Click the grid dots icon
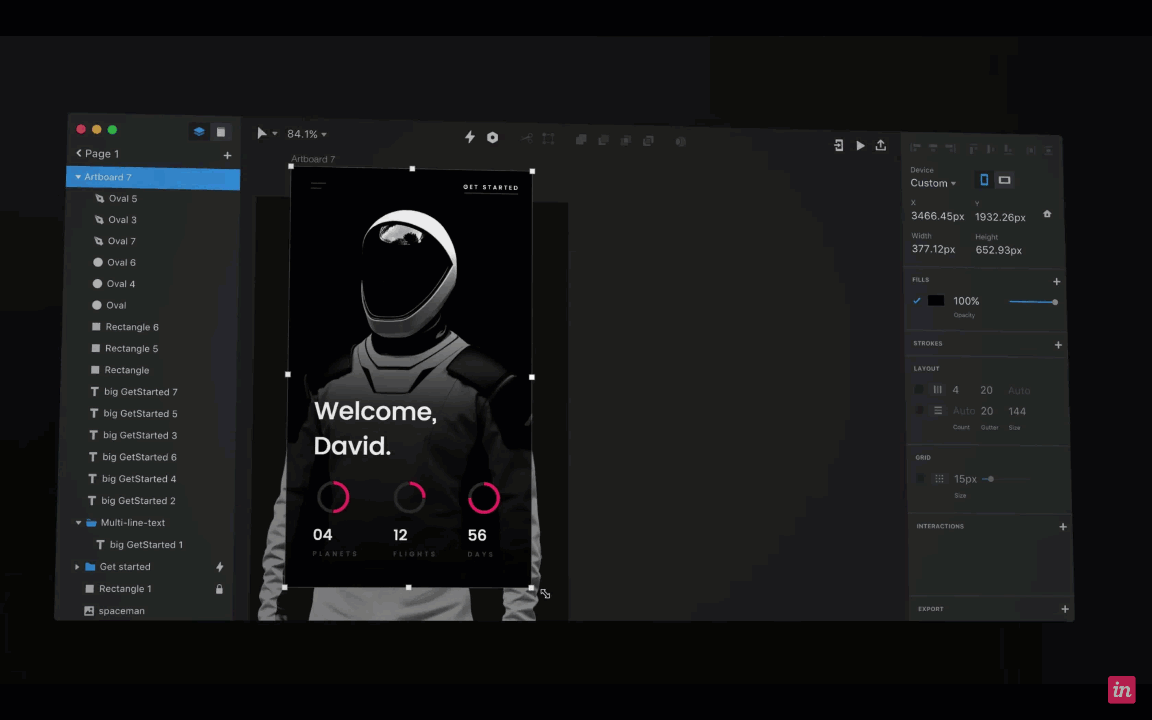This screenshot has height=720, width=1152. pyautogui.click(x=939, y=479)
